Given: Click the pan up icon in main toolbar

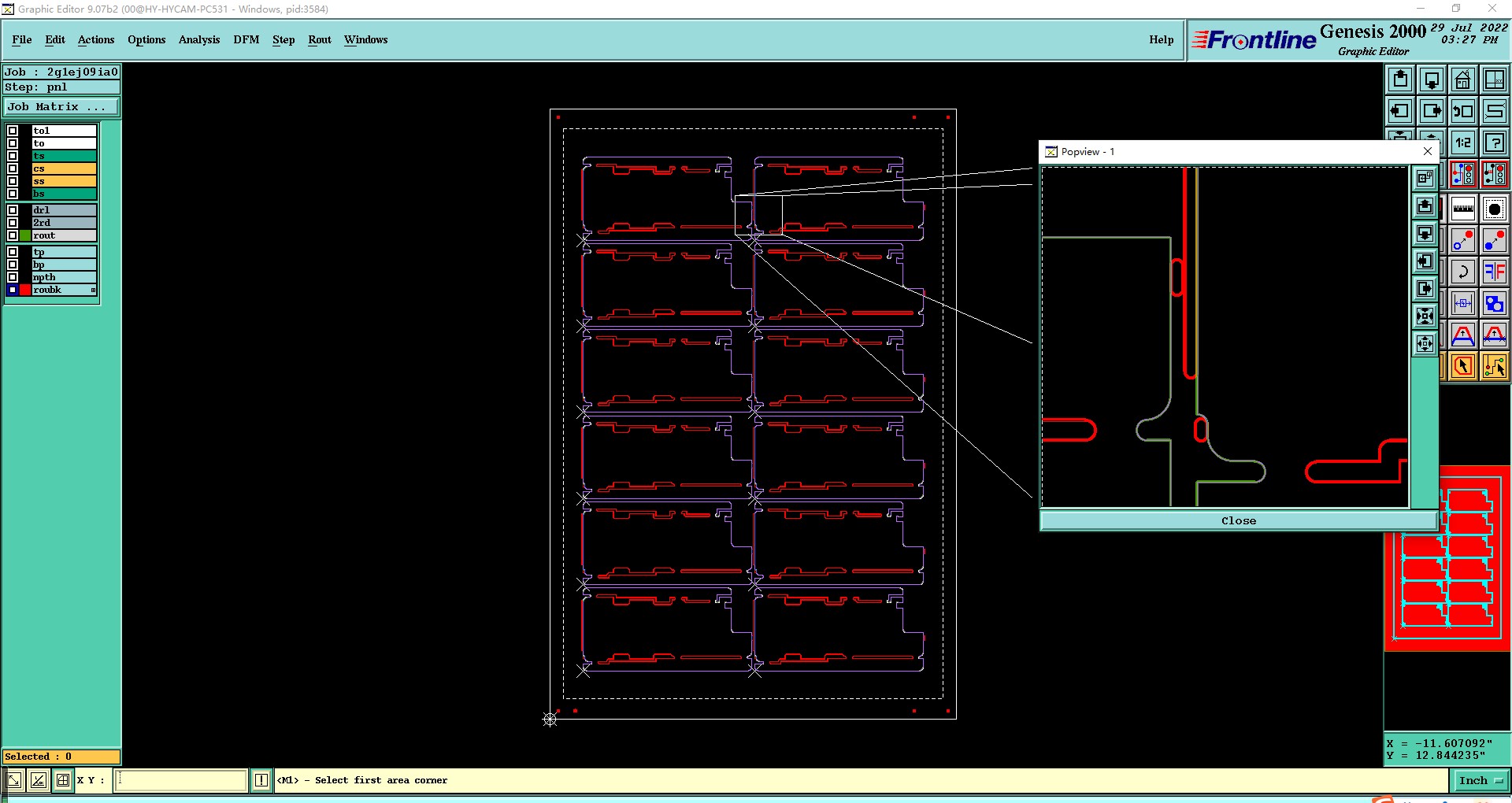Looking at the screenshot, I should click(x=1400, y=80).
